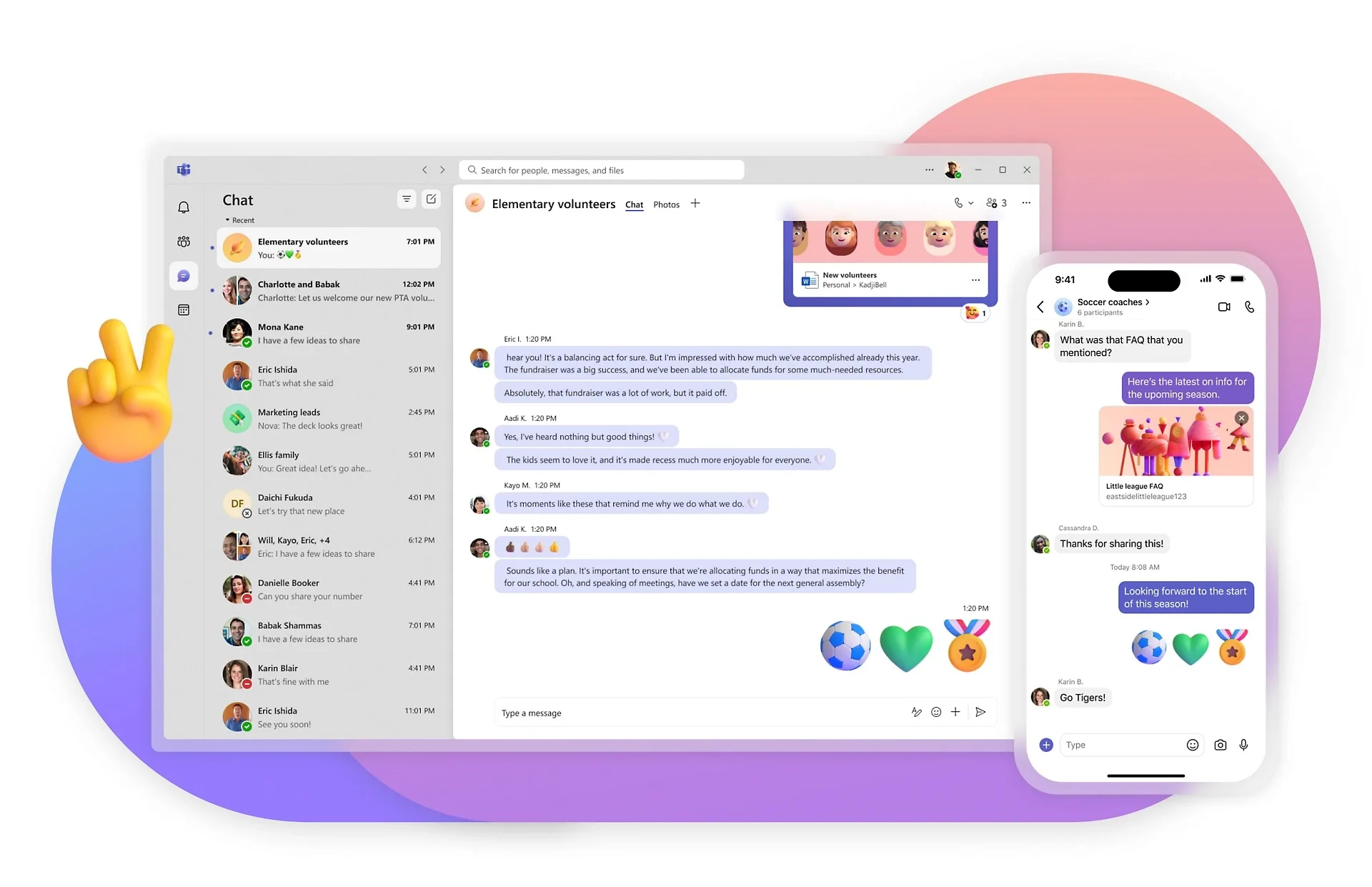Click the Teams grid/communities icon
The width and height of the screenshot is (1372, 887).
(184, 240)
